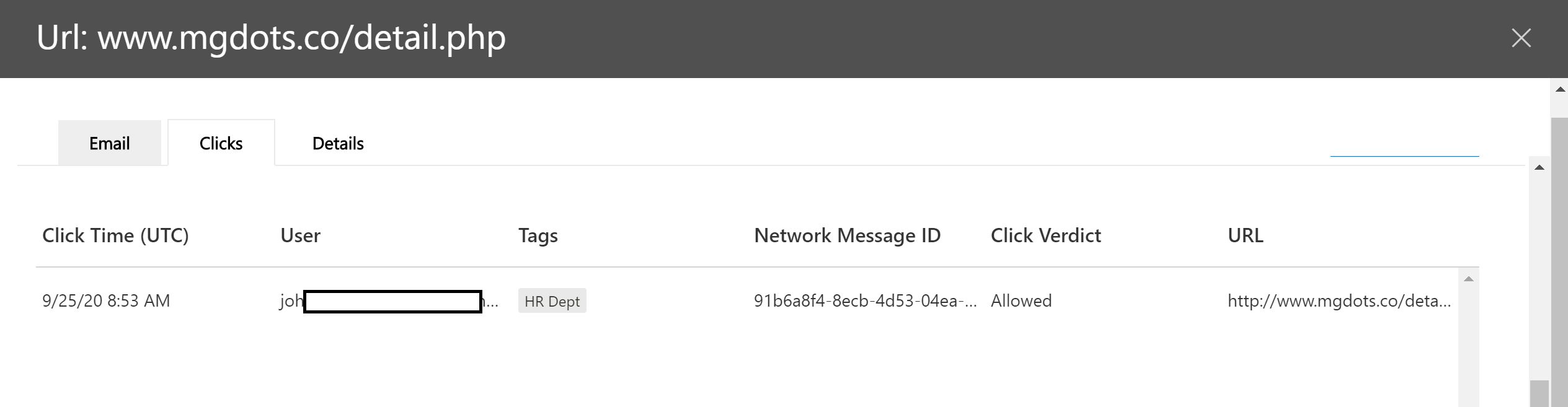
Task: Close the URL detail flyout
Action: [x=1521, y=38]
